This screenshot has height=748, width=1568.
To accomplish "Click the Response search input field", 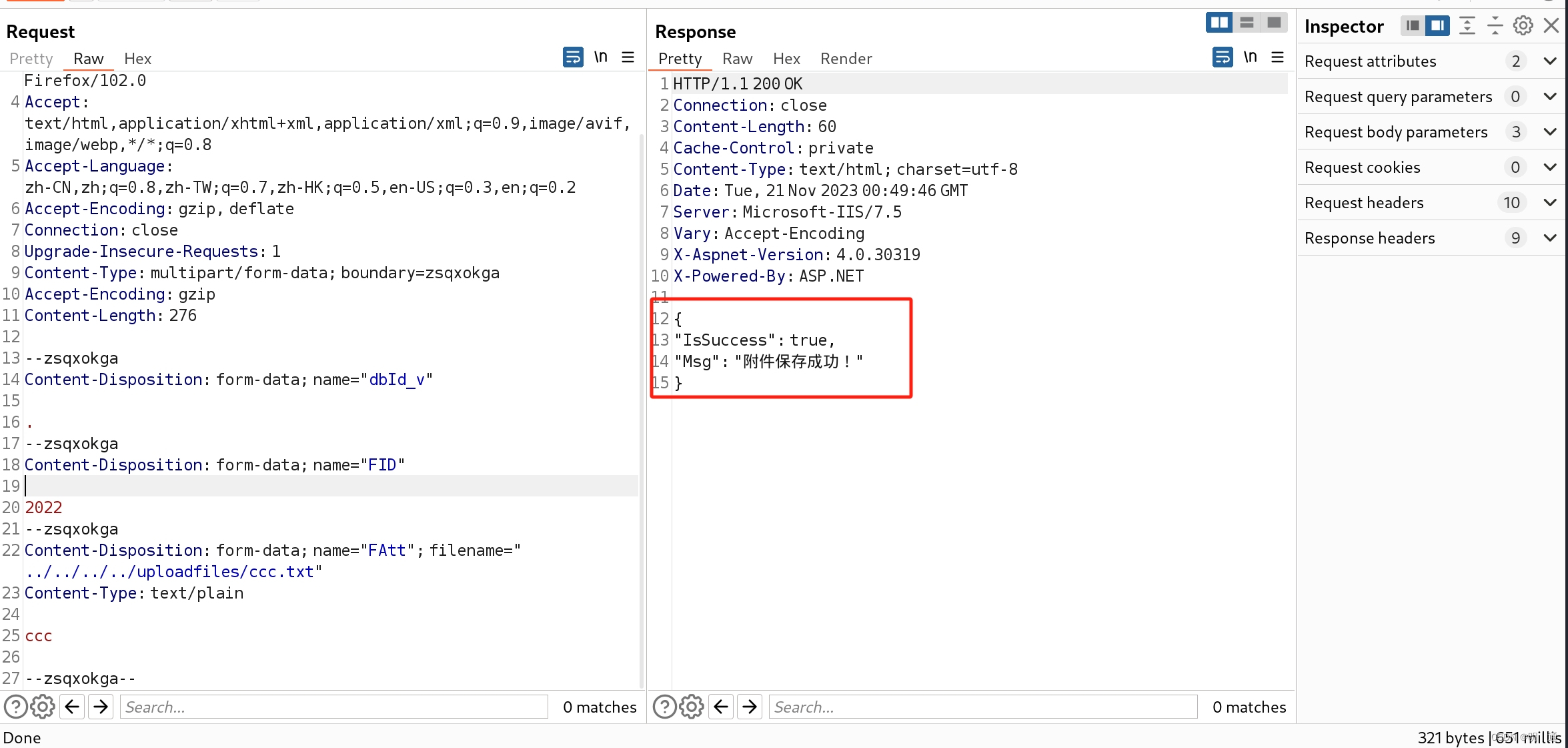I will pyautogui.click(x=983, y=707).
